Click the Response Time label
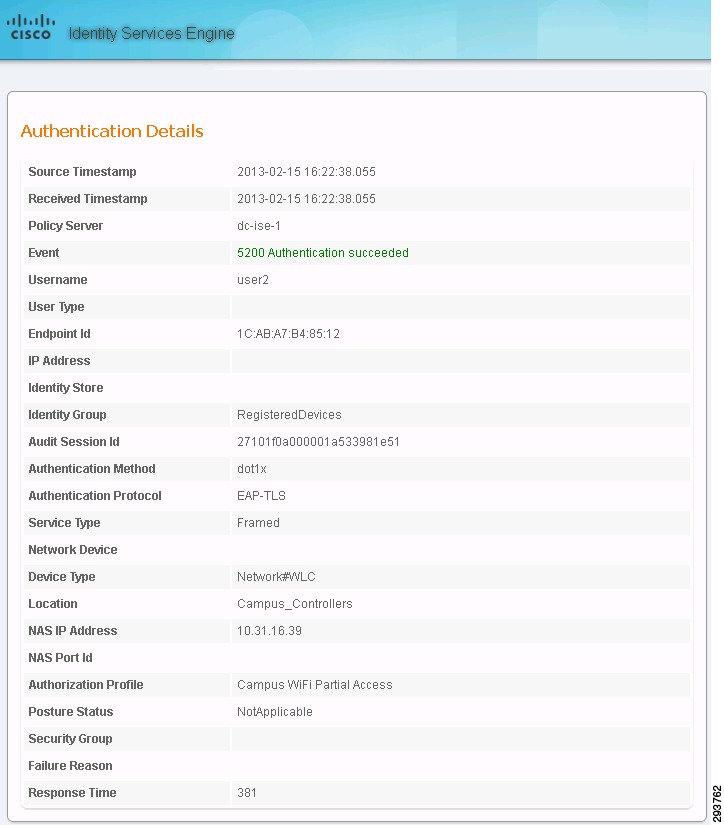The height and width of the screenshot is (825, 724). (x=72, y=793)
